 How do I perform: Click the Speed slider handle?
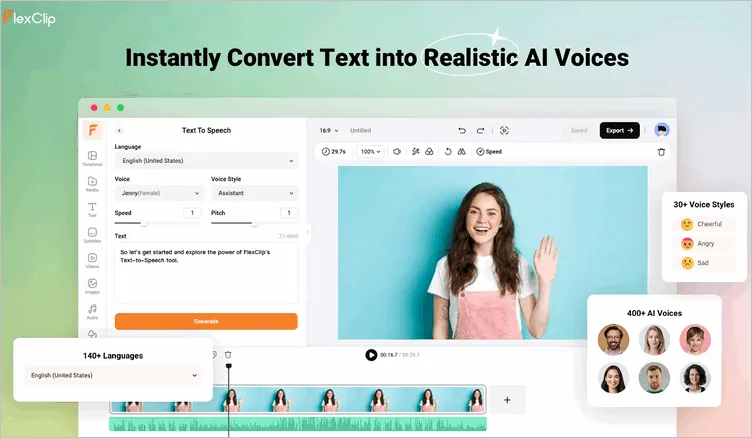pos(144,223)
